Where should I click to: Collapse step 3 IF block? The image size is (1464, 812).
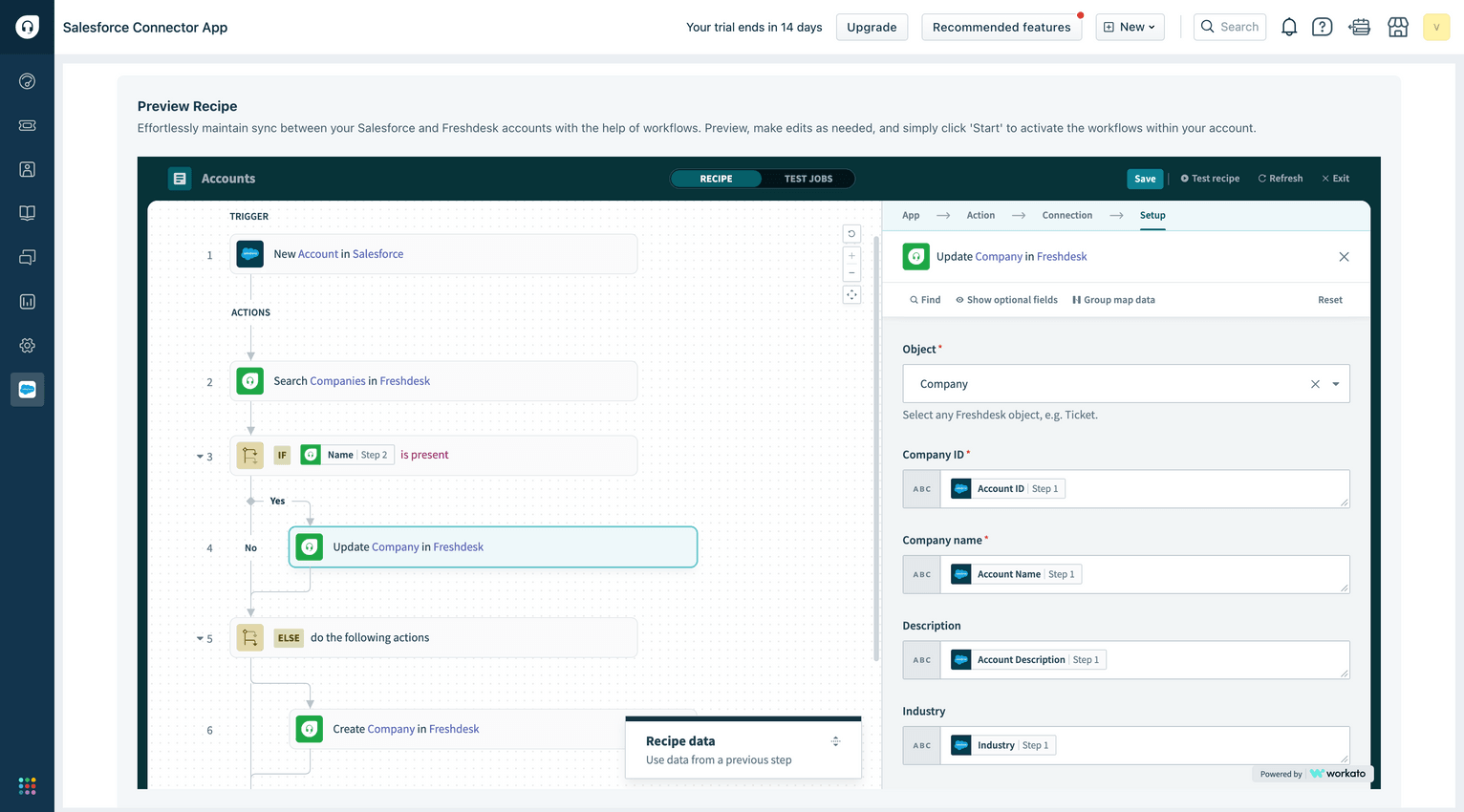click(200, 457)
